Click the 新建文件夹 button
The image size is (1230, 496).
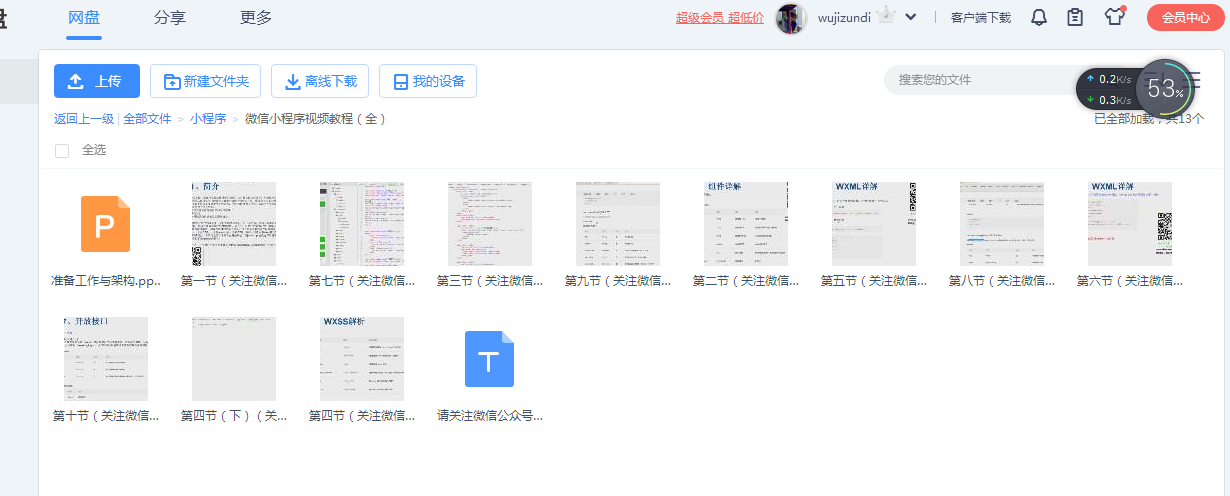206,81
